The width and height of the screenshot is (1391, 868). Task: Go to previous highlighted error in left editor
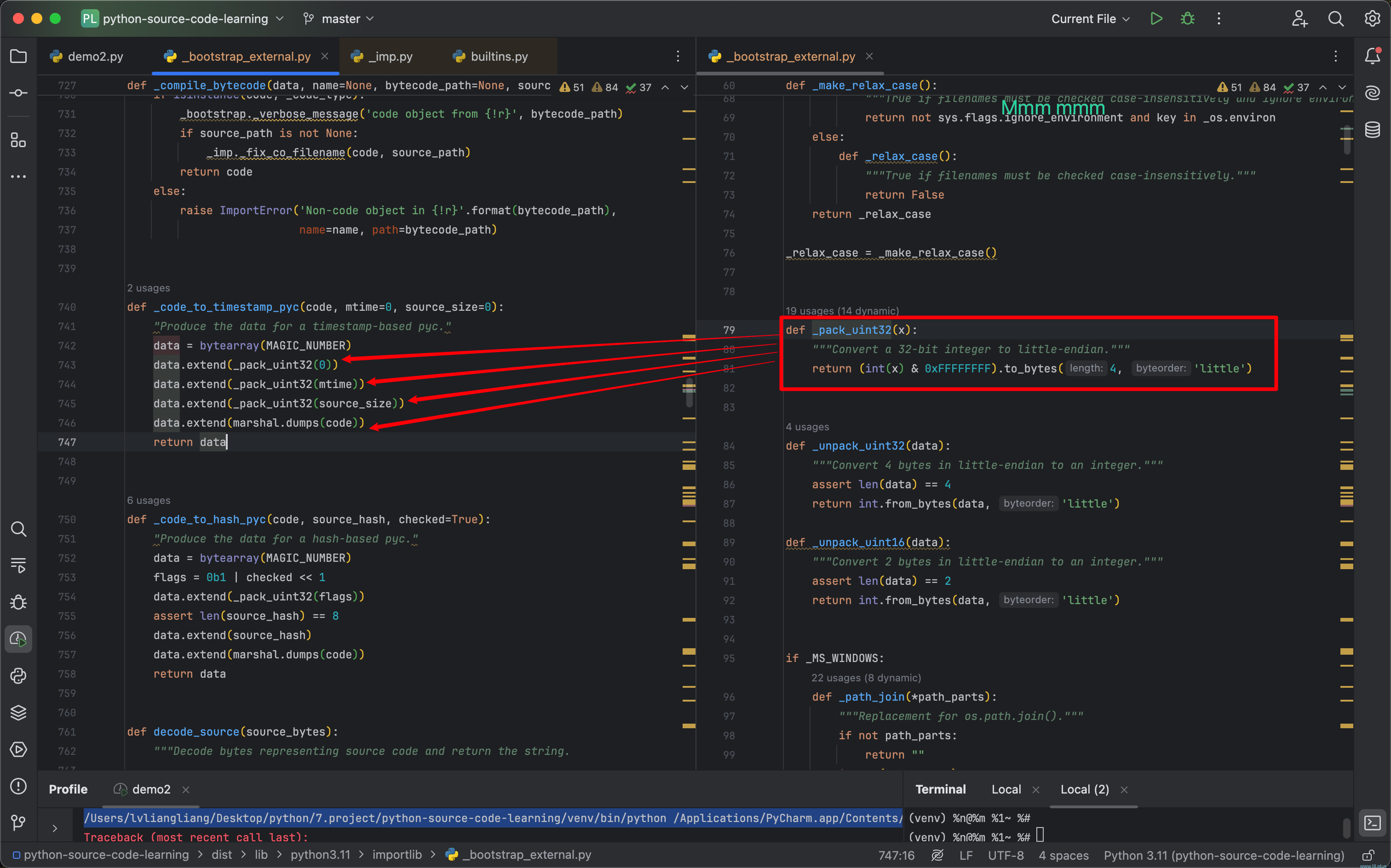[665, 87]
